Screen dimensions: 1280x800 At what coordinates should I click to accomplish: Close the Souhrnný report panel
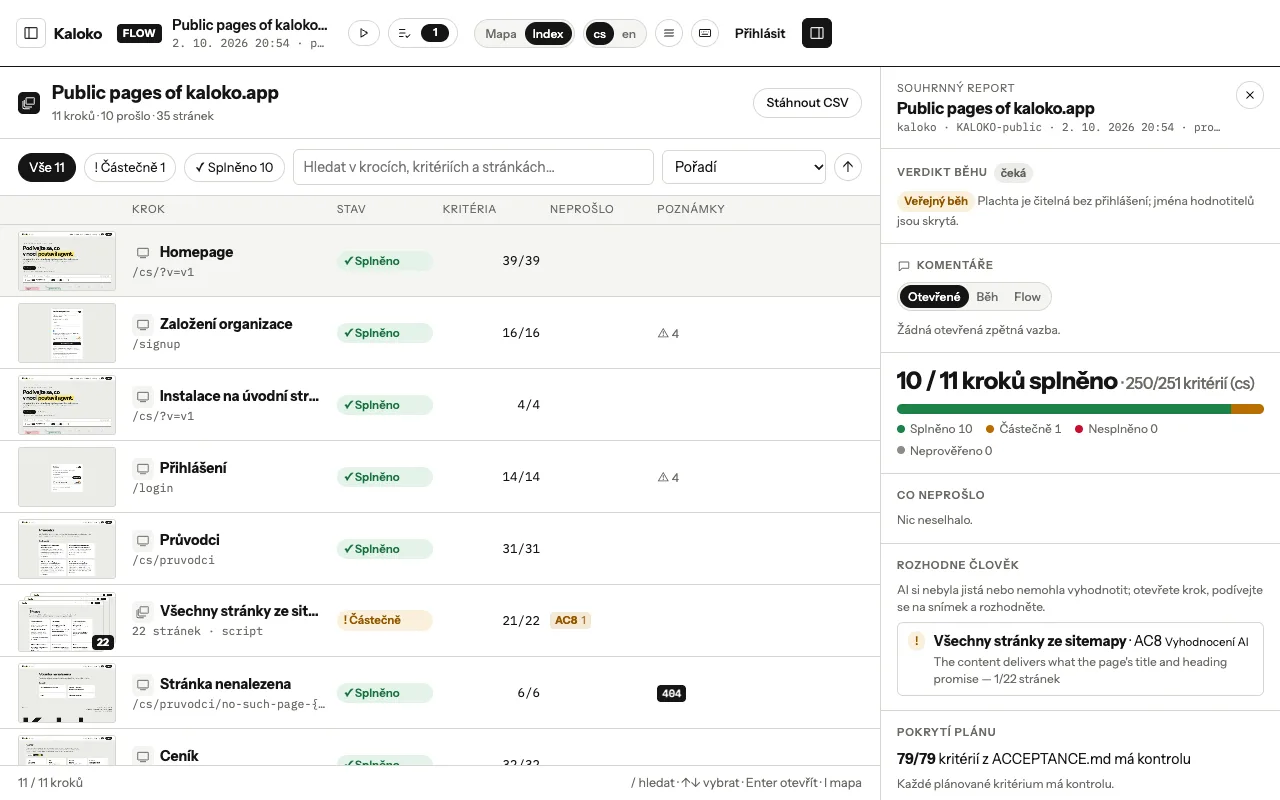(1250, 95)
